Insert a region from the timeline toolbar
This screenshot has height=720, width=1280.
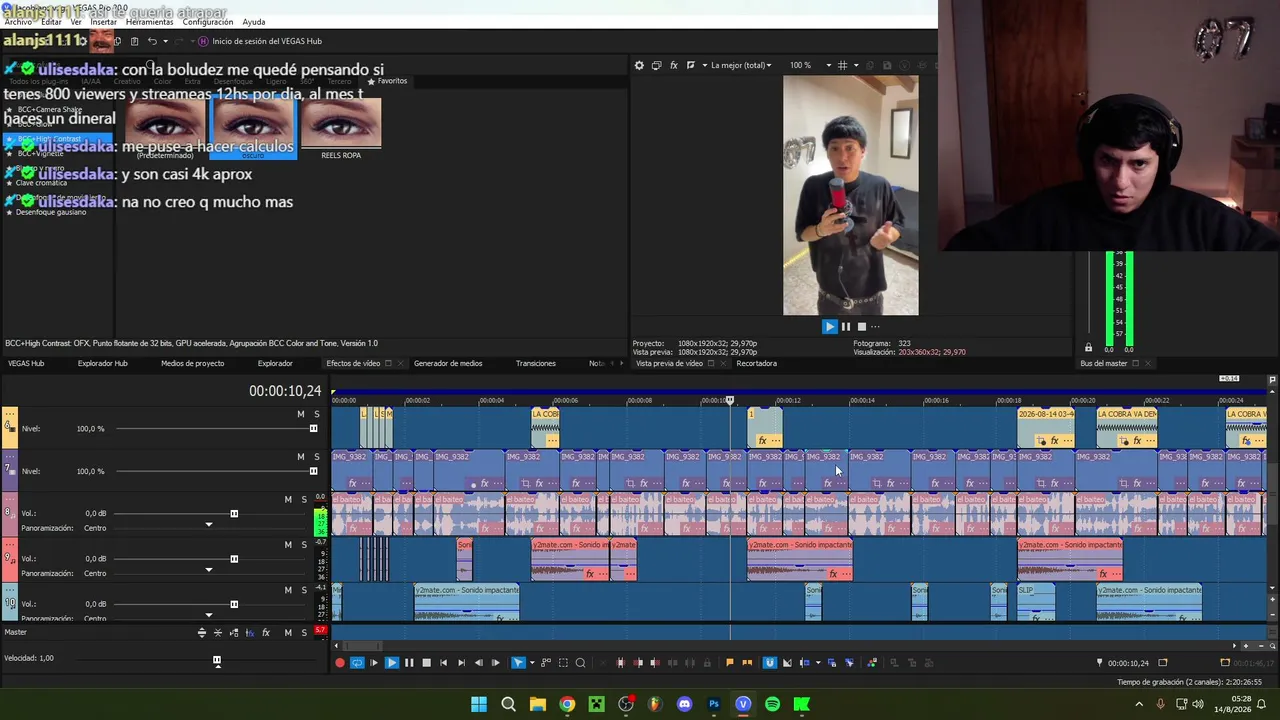coord(747,662)
